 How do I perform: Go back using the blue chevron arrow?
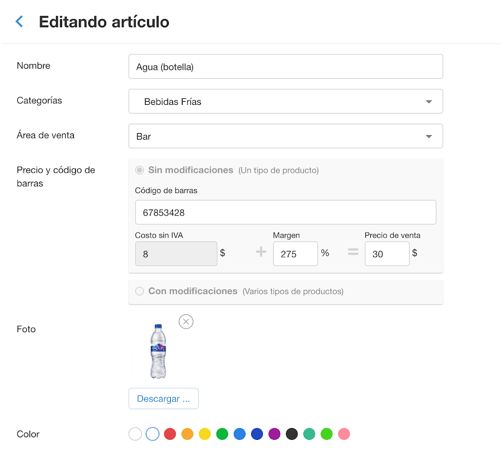pyautogui.click(x=19, y=22)
